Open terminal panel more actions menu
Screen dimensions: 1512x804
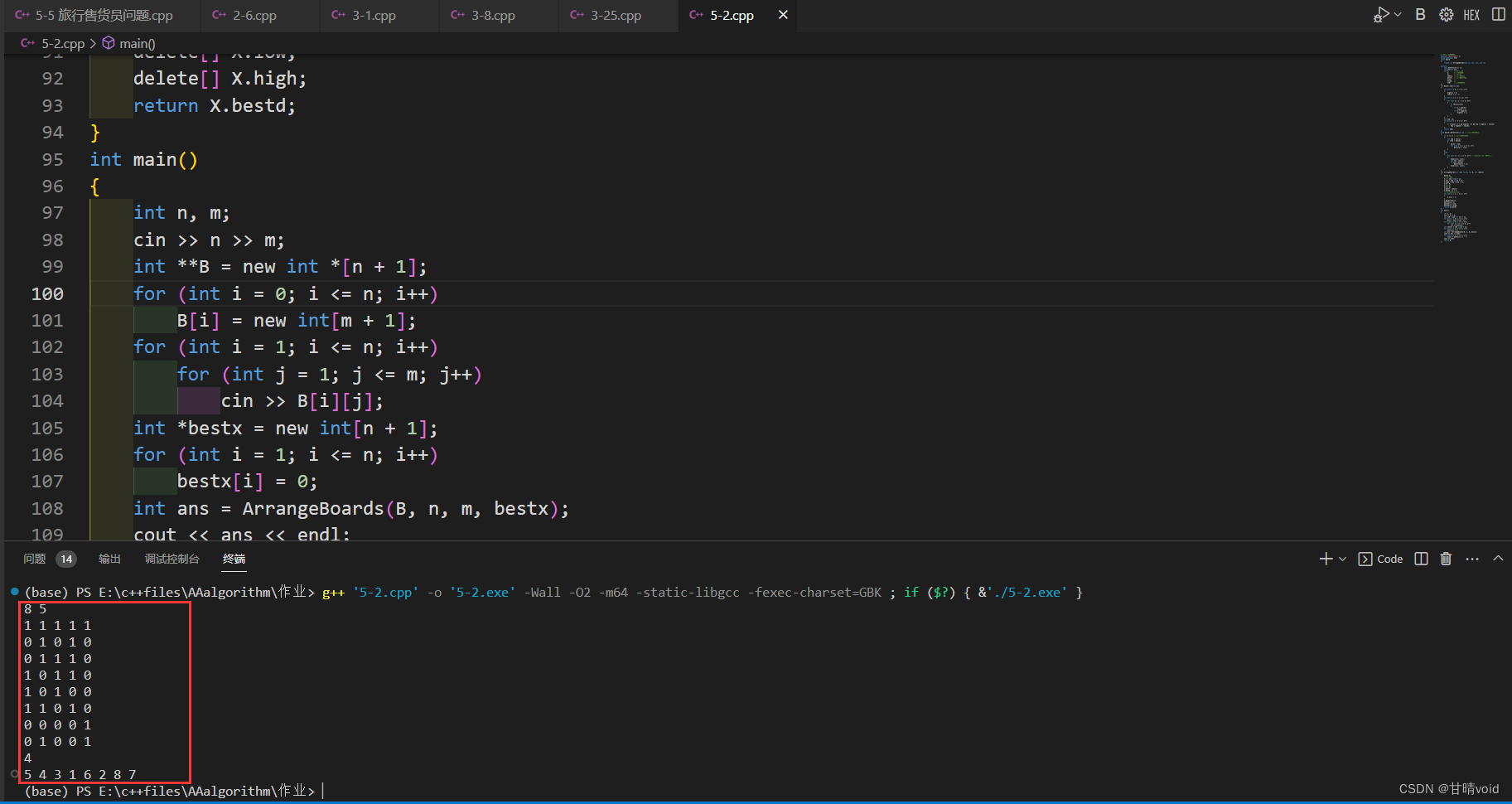tap(1471, 559)
